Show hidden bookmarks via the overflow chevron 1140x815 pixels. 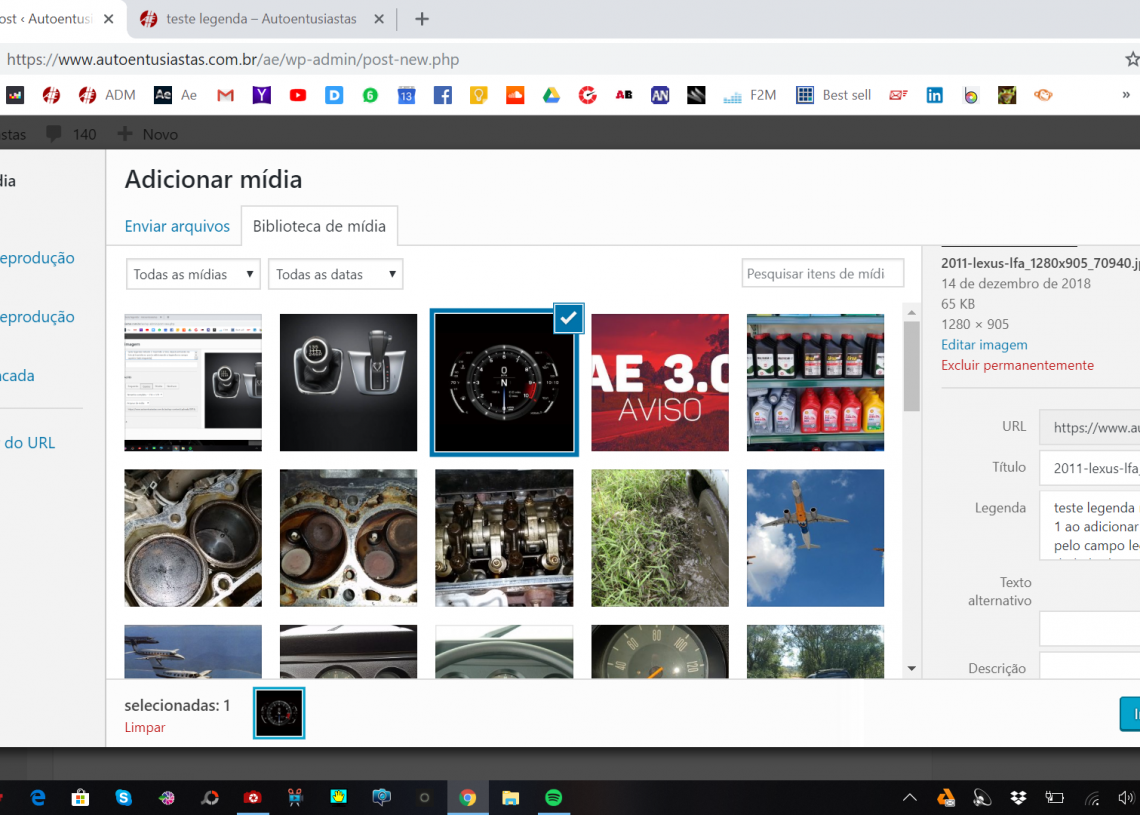pos(1127,95)
